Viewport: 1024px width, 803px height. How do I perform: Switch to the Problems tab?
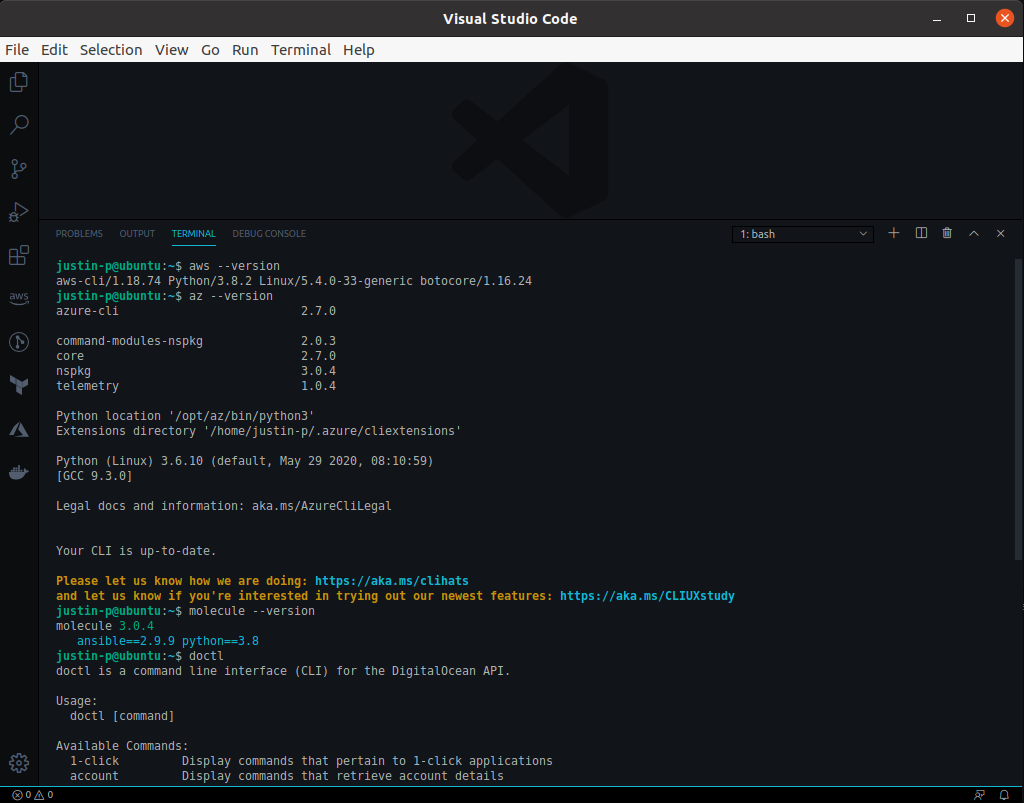pos(79,234)
